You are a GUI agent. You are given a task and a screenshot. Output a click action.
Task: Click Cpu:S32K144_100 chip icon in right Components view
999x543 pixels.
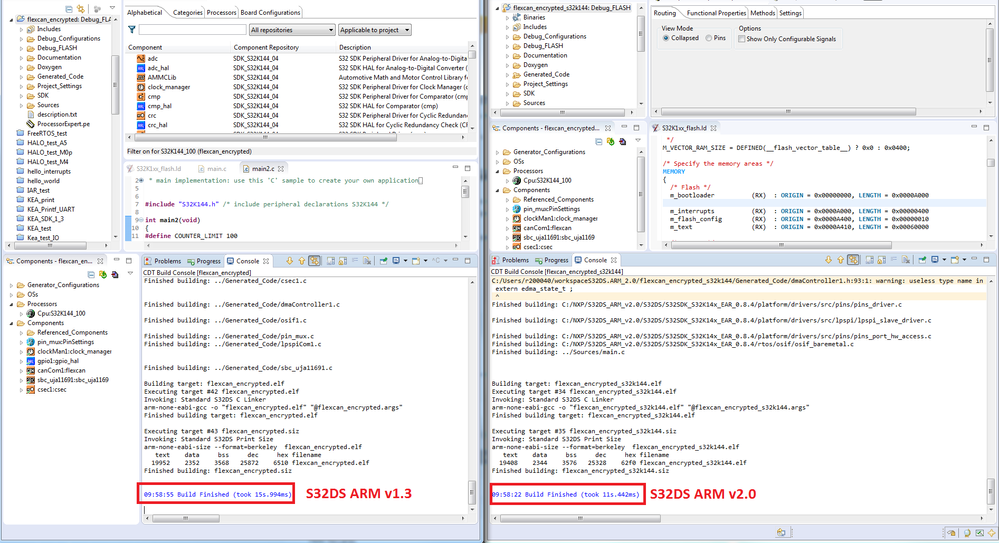[517, 180]
